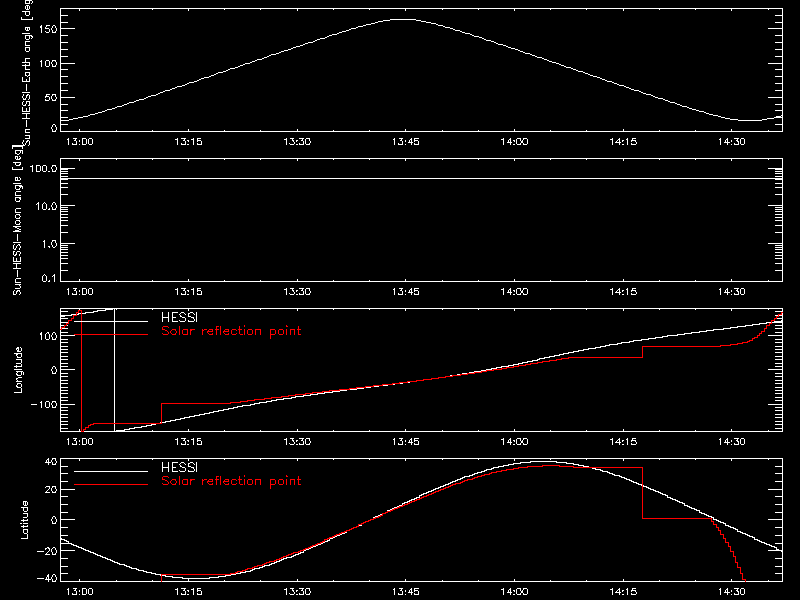Click 'HESSI' legend label in Longitude panel
Viewport: 800px width, 600px height.
tap(179, 317)
